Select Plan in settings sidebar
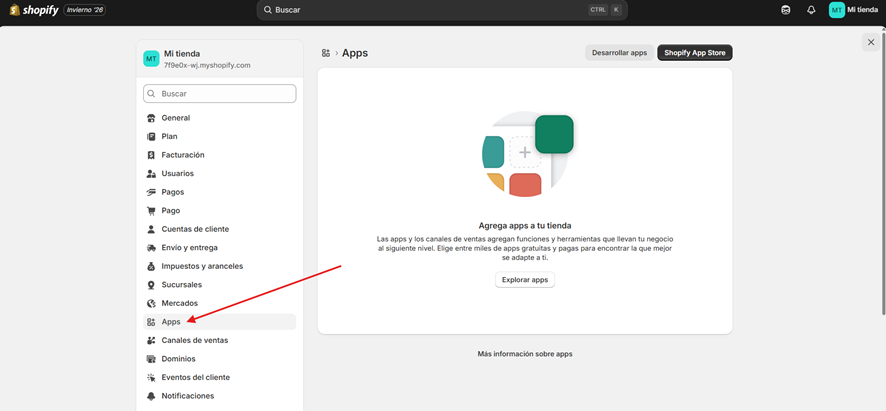Screen dimensions: 886x411 click(x=170, y=137)
